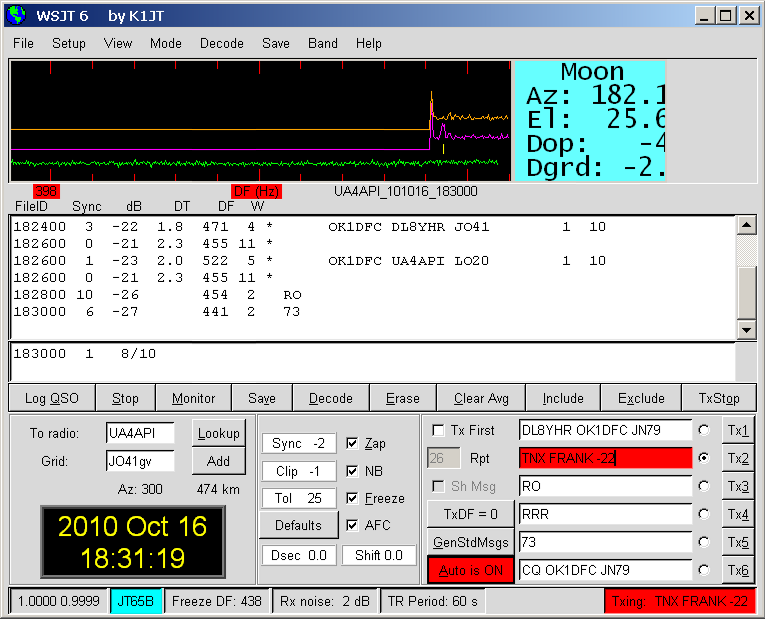Select radio button for CQ OK1DFC JN79 message
Screen dimensions: 765x619
pyautogui.click(x=704, y=570)
